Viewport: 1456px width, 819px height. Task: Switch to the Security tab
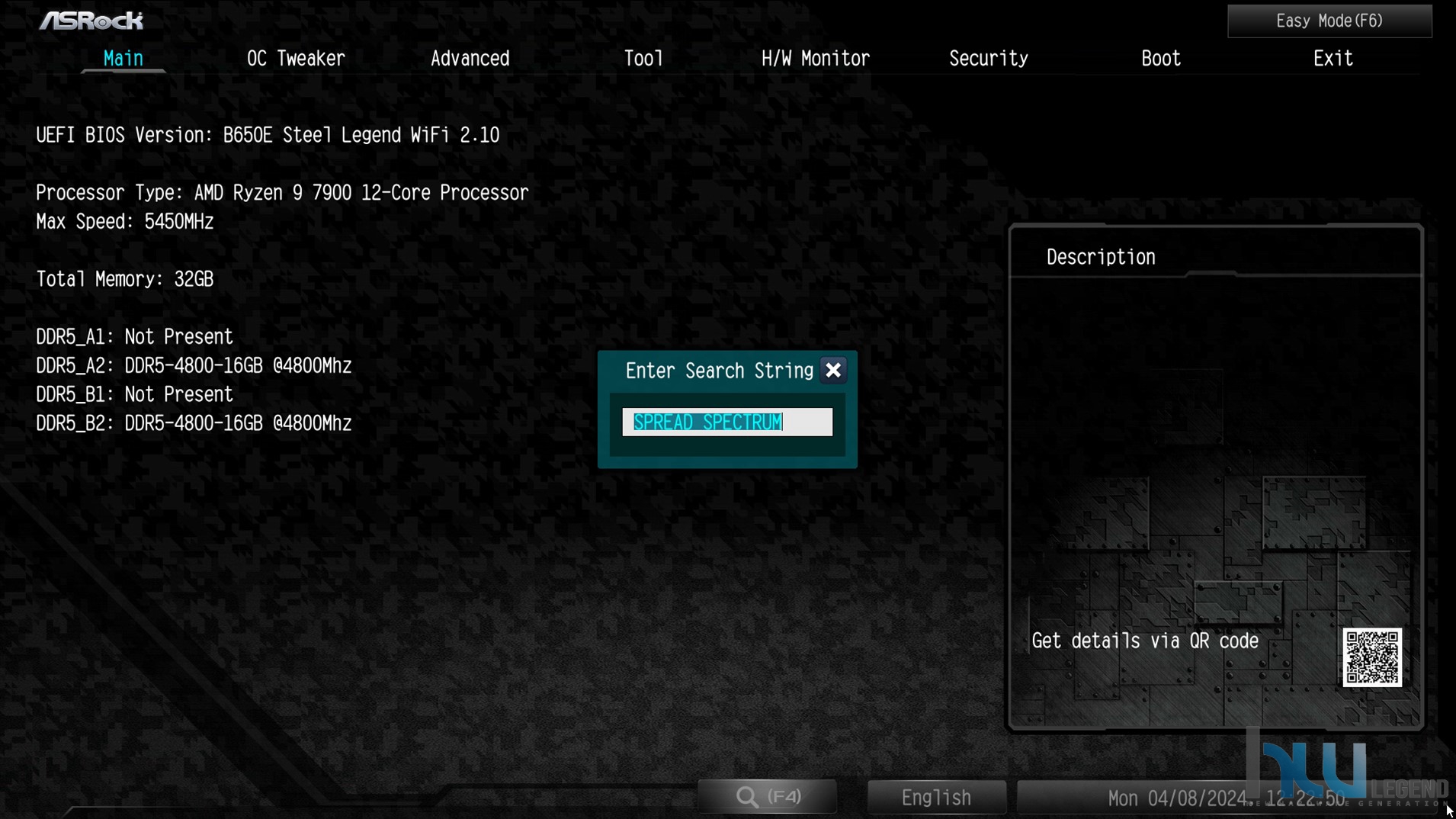point(989,59)
